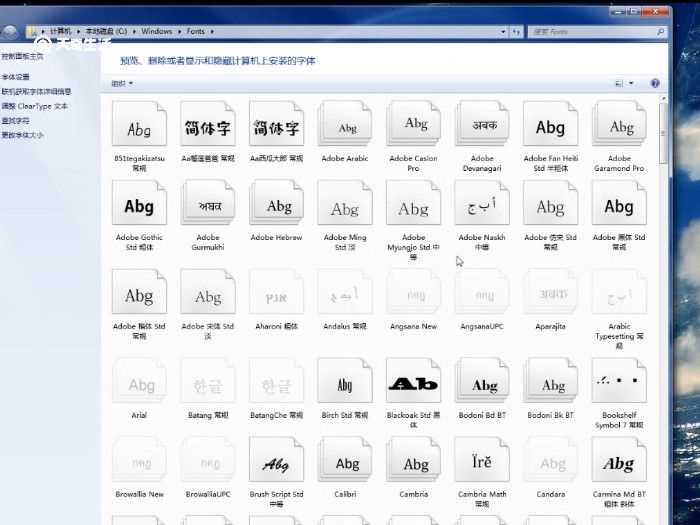
Task: Select the Adobe Myungjo Std font
Action: [x=413, y=203]
